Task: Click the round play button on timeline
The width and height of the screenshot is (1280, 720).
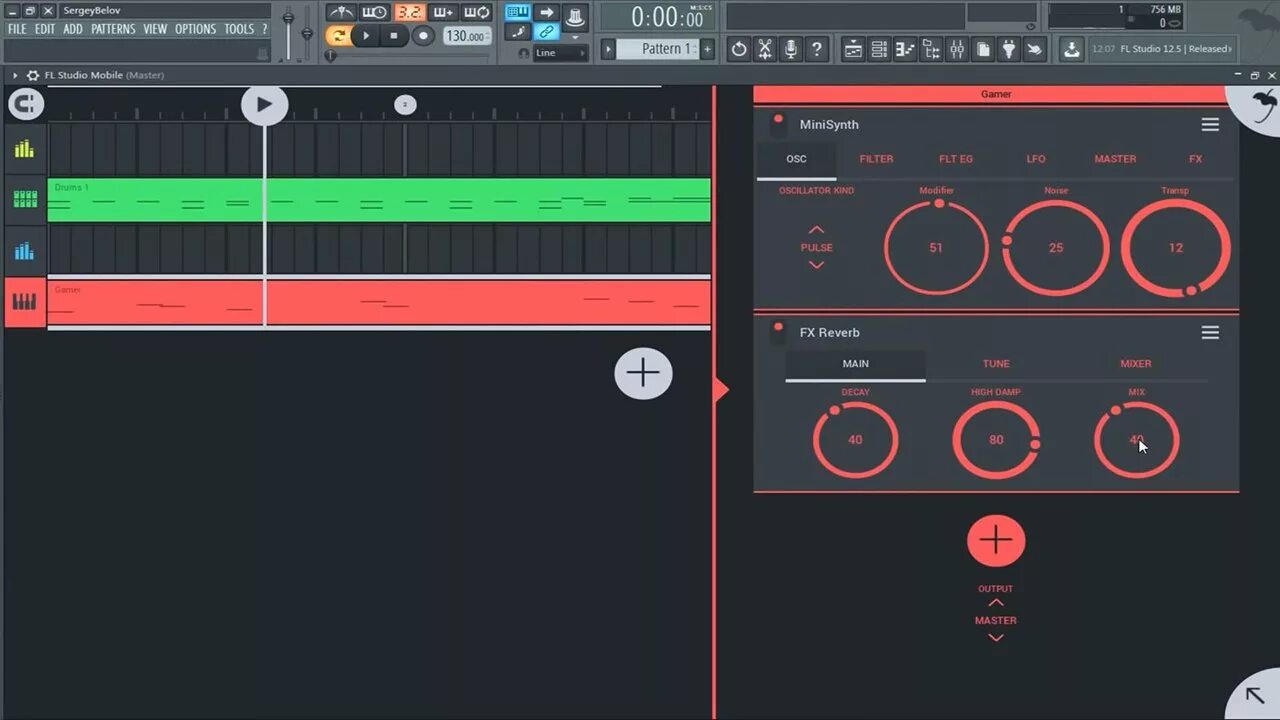Action: [x=264, y=104]
